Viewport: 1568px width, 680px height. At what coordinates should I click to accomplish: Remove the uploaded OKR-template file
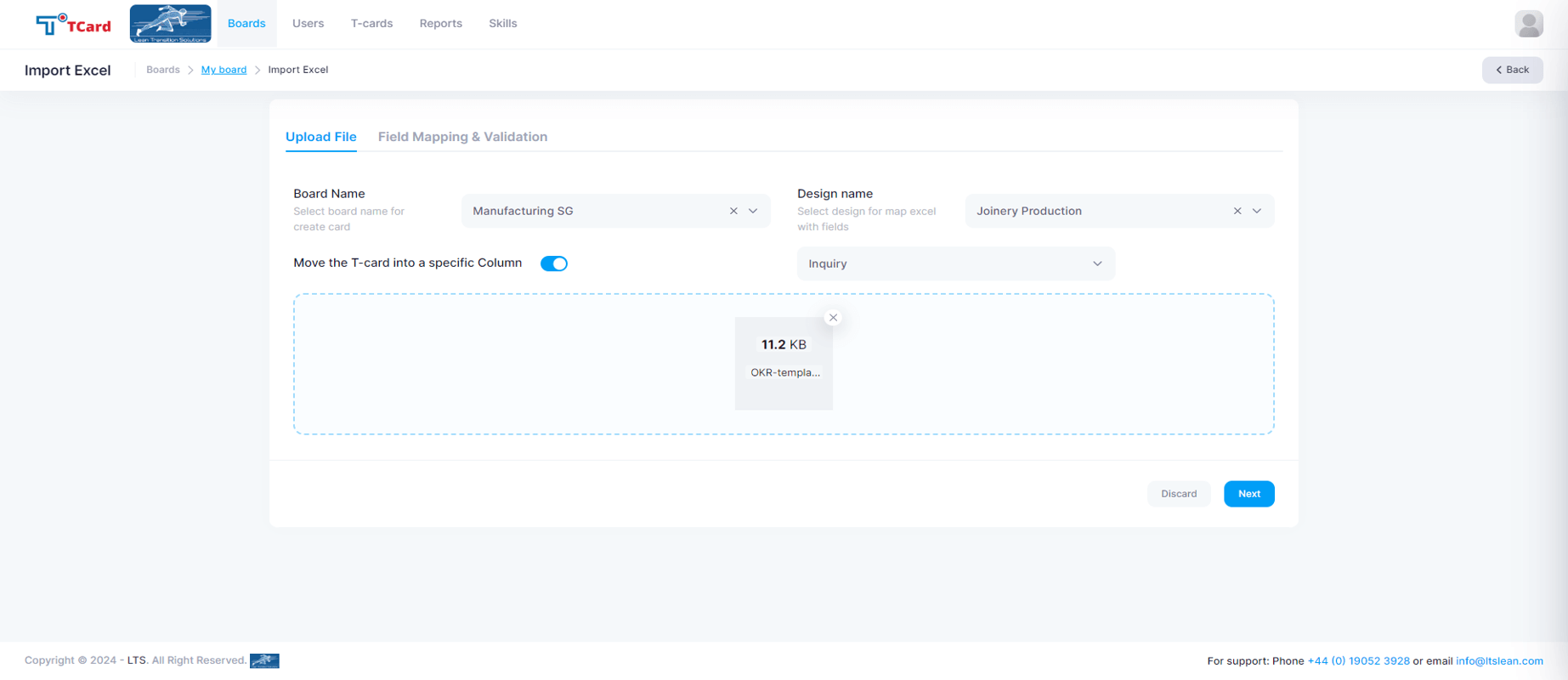pyautogui.click(x=833, y=317)
